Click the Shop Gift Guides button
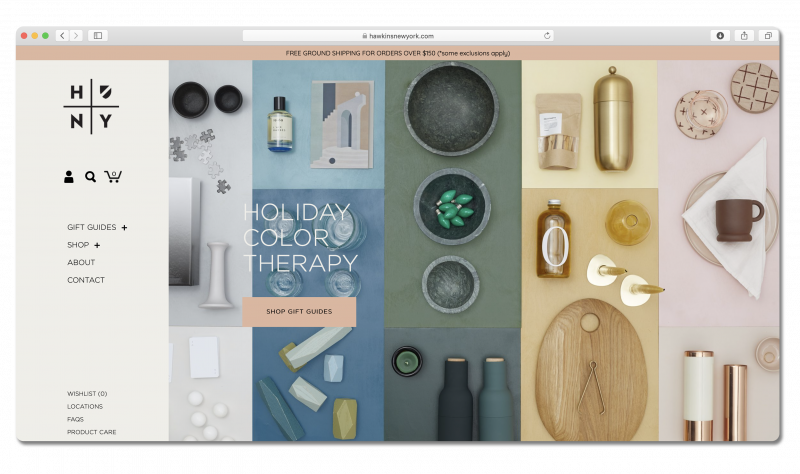Image resolution: width=800 pixels, height=474 pixels. point(299,312)
